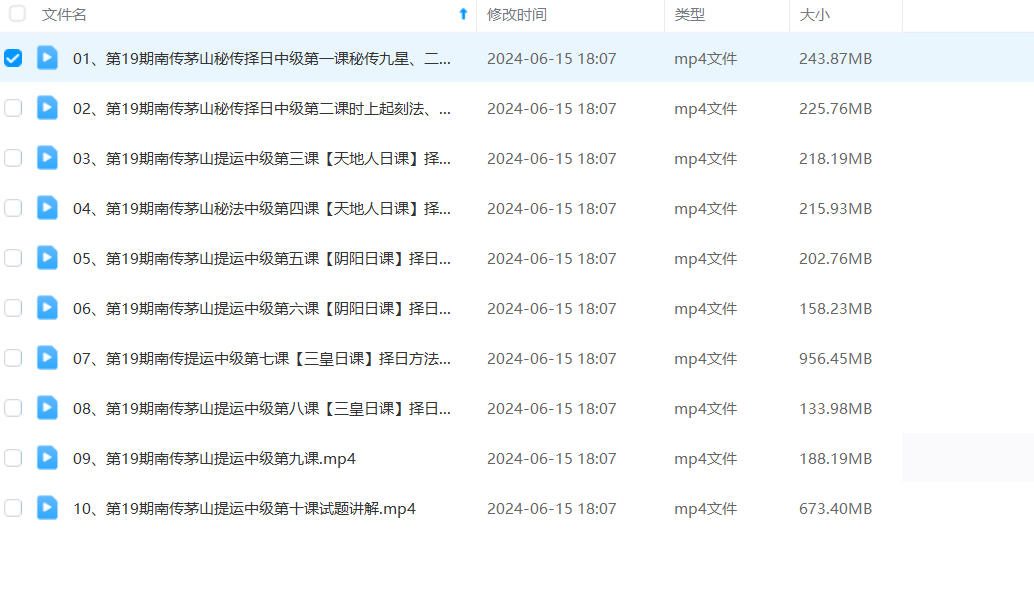
Task: Click the video icon for file 02
Action: point(47,108)
